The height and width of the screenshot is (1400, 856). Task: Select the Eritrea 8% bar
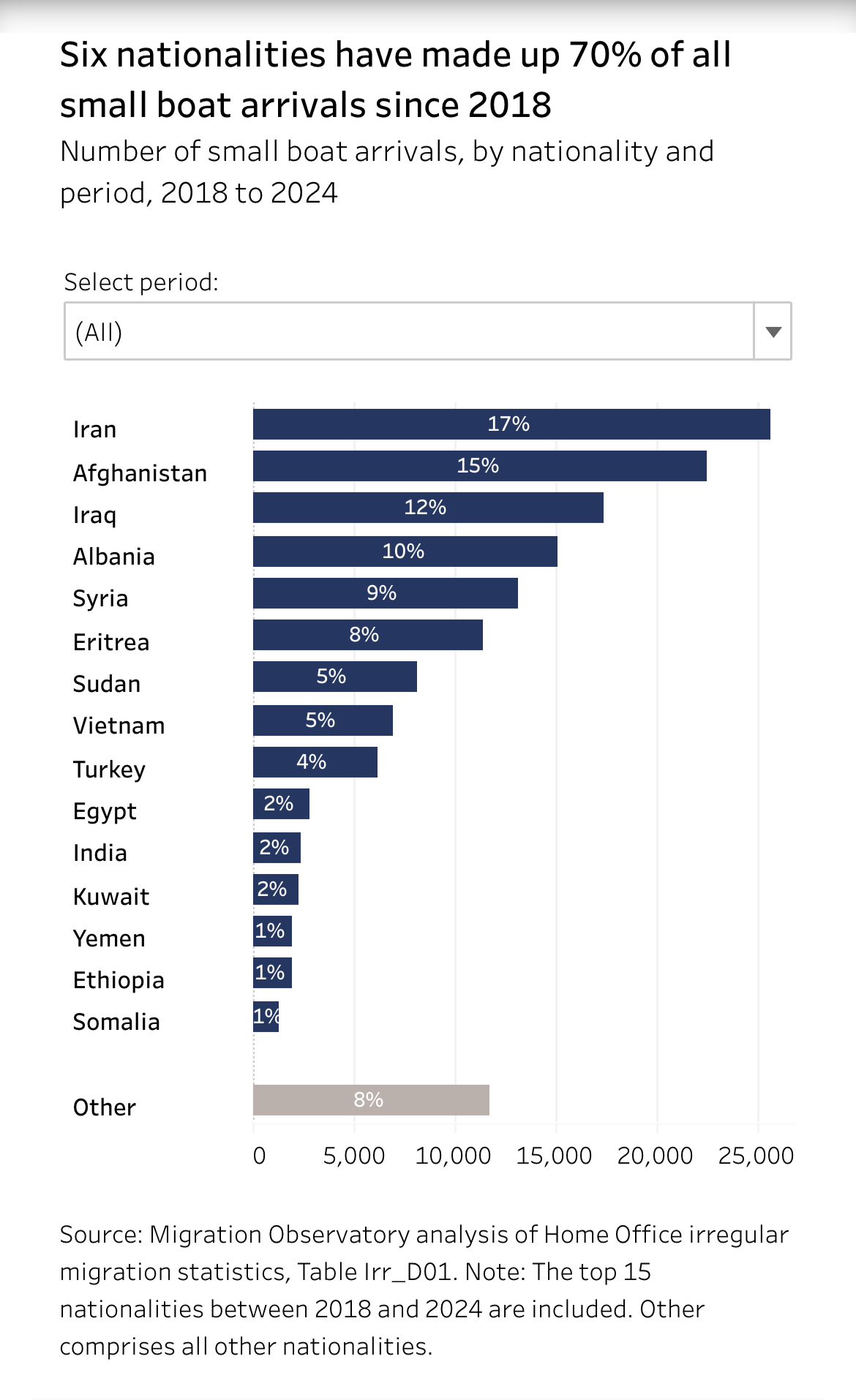(367, 635)
